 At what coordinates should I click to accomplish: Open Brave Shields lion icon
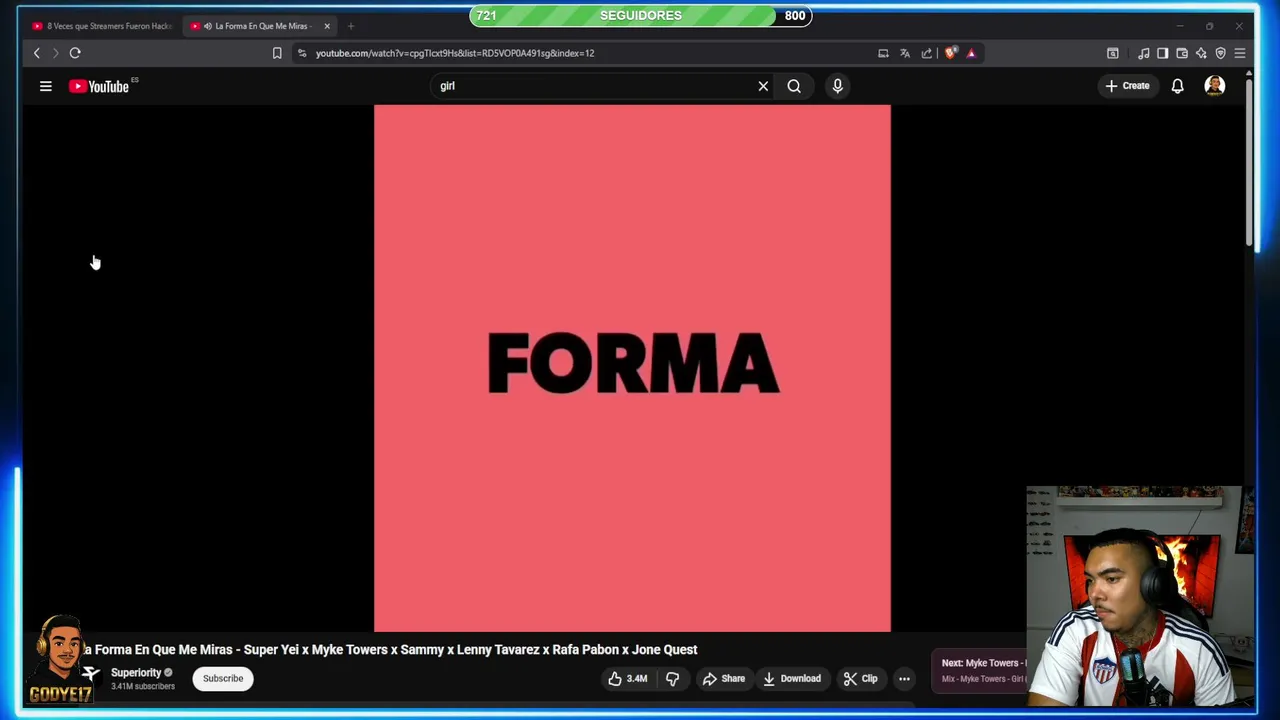(x=950, y=53)
